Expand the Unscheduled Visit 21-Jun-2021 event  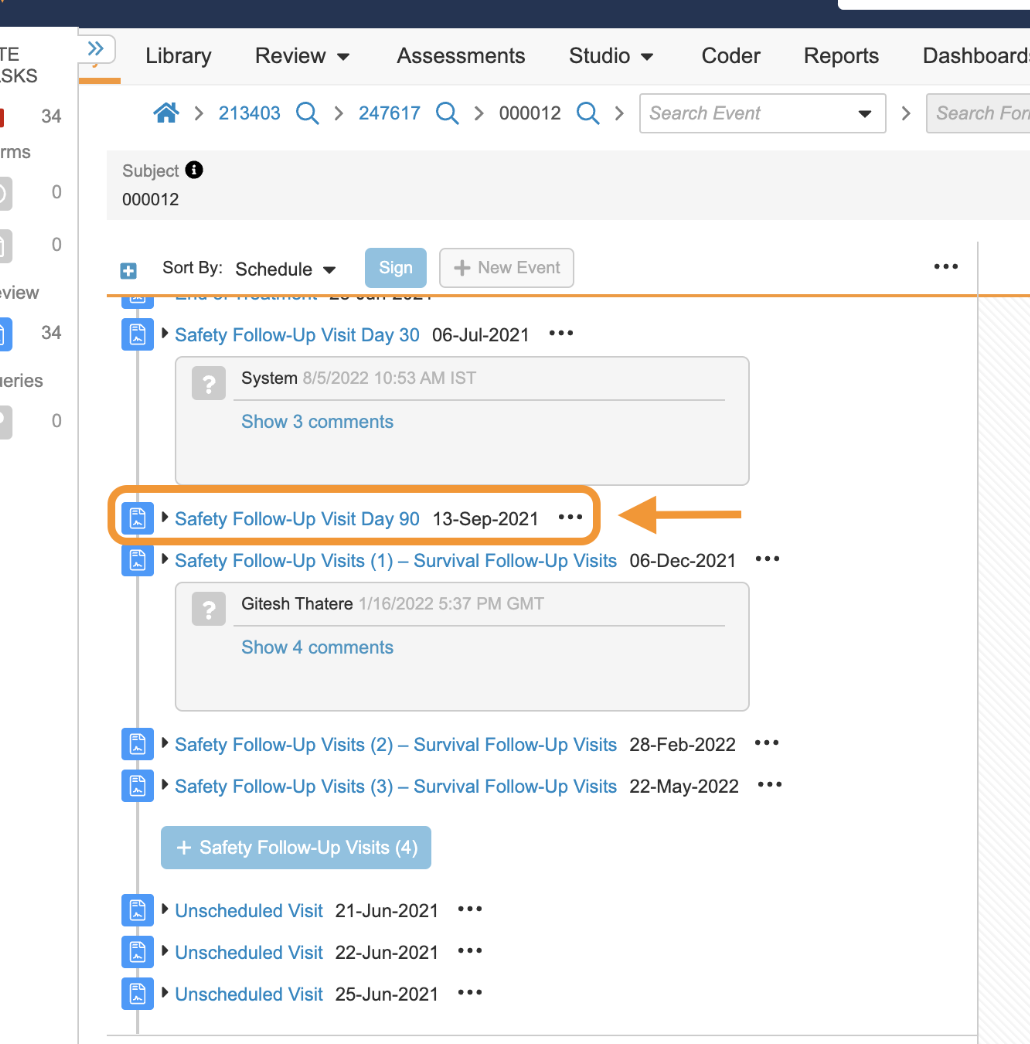click(x=165, y=910)
